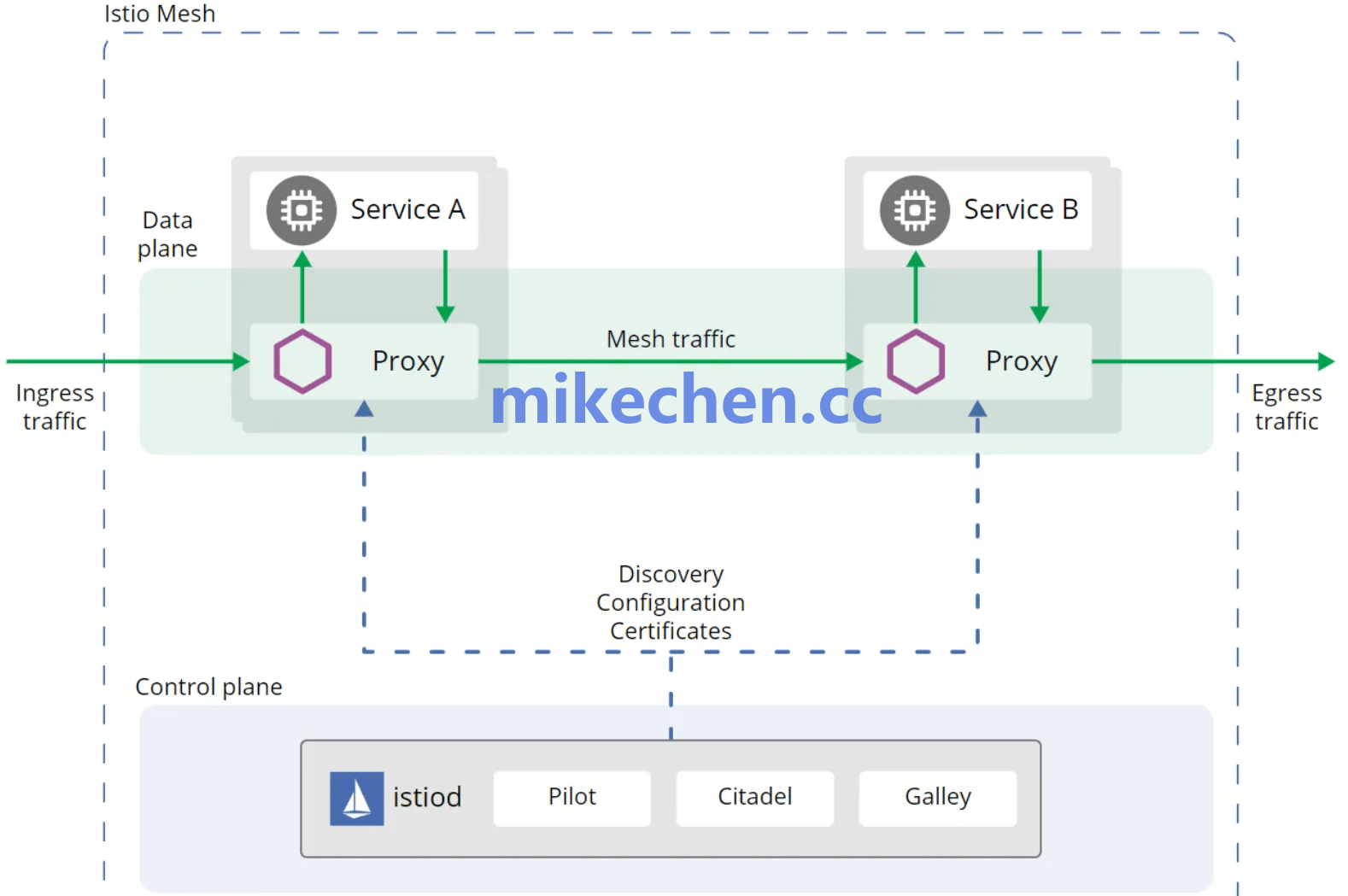Click the Egress traffic label
1348x896 pixels.
pos(1286,407)
